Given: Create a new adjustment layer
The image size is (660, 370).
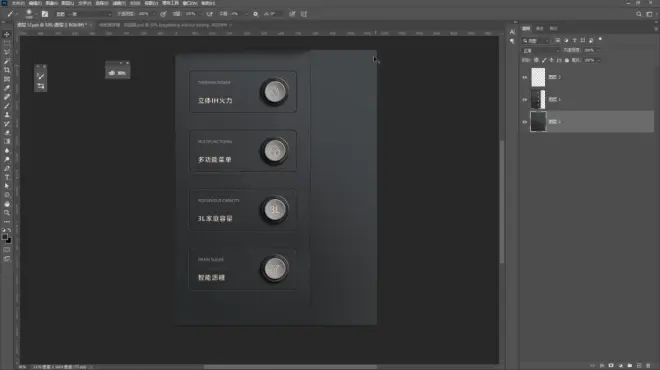Looking at the screenshot, I should click(620, 365).
